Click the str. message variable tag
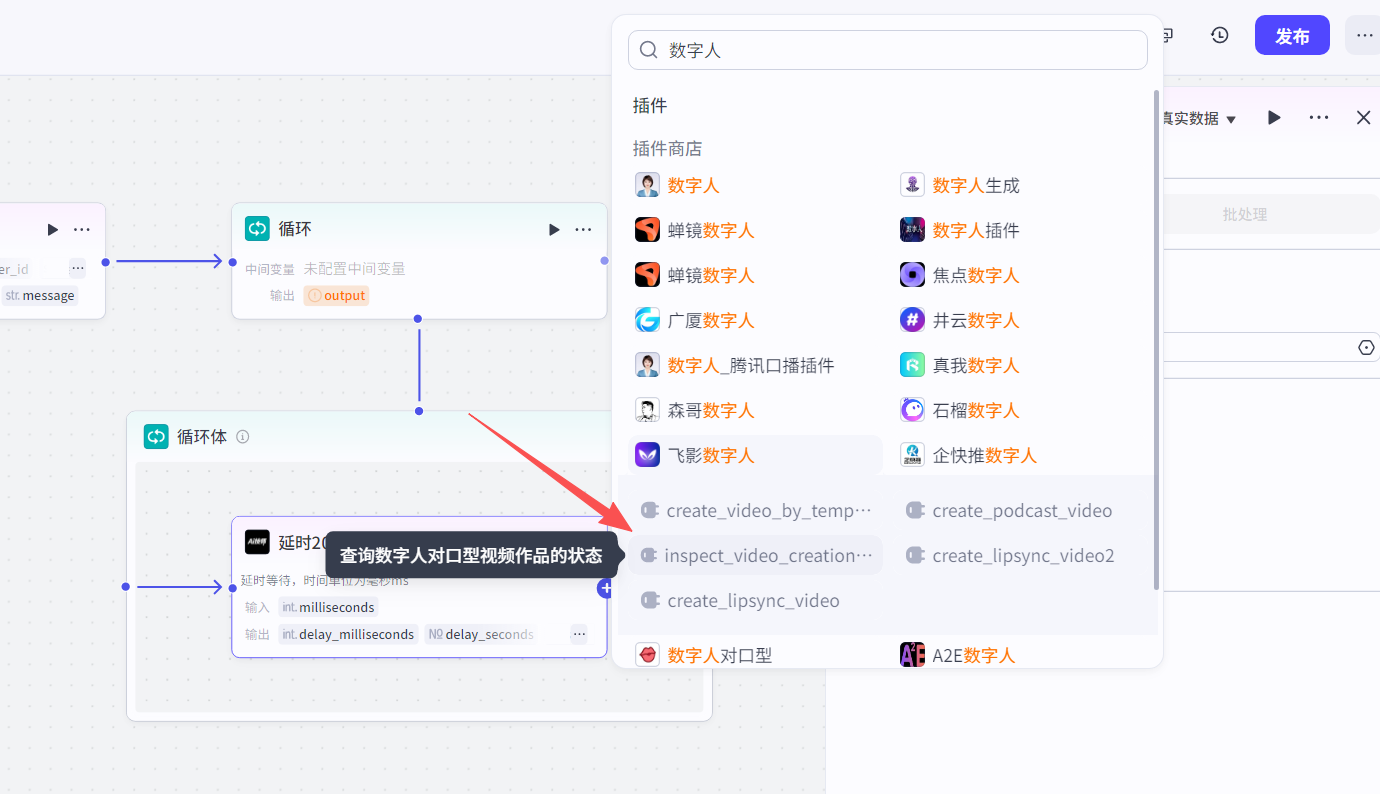 (40, 295)
